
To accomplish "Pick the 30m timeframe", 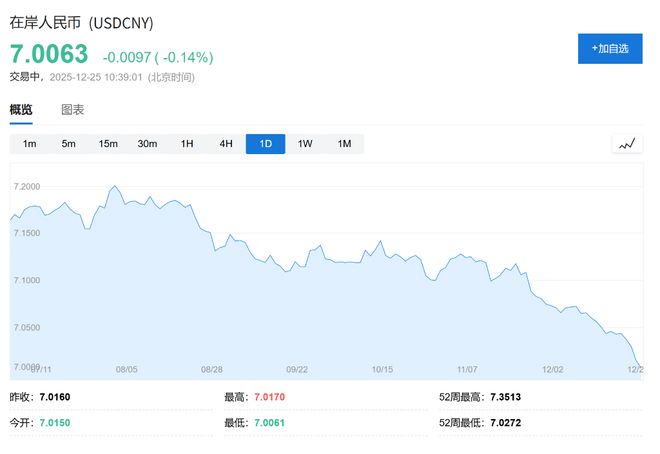I will pyautogui.click(x=147, y=144).
